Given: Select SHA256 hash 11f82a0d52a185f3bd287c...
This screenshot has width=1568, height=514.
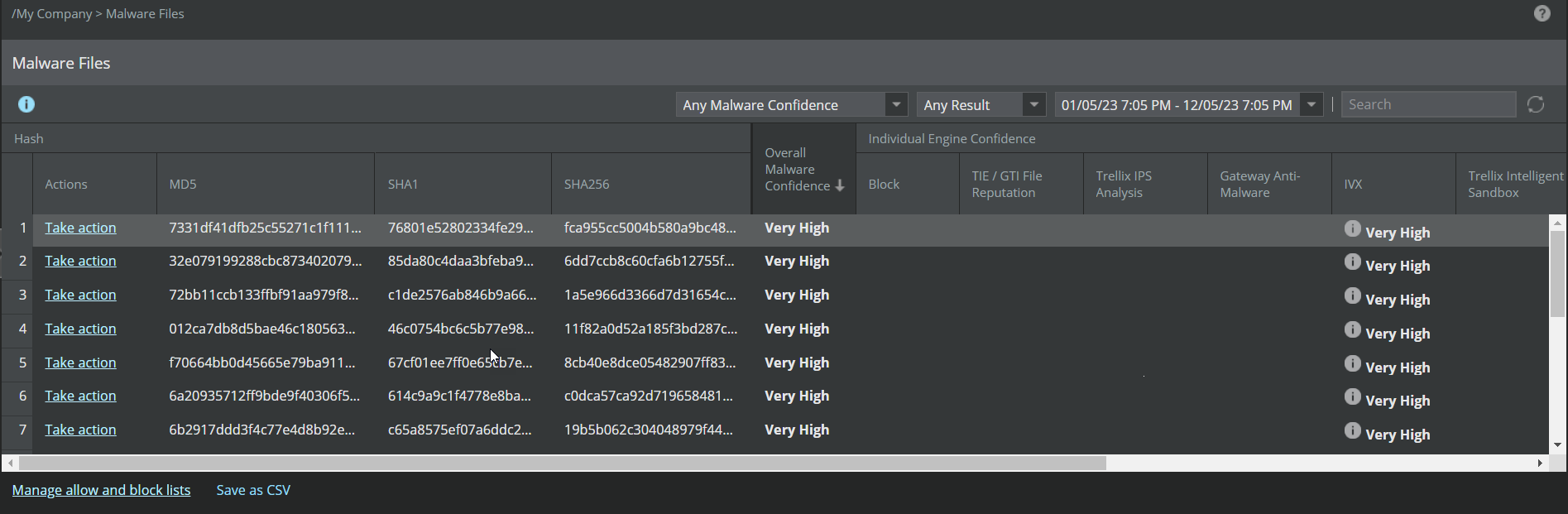Looking at the screenshot, I should point(650,329).
